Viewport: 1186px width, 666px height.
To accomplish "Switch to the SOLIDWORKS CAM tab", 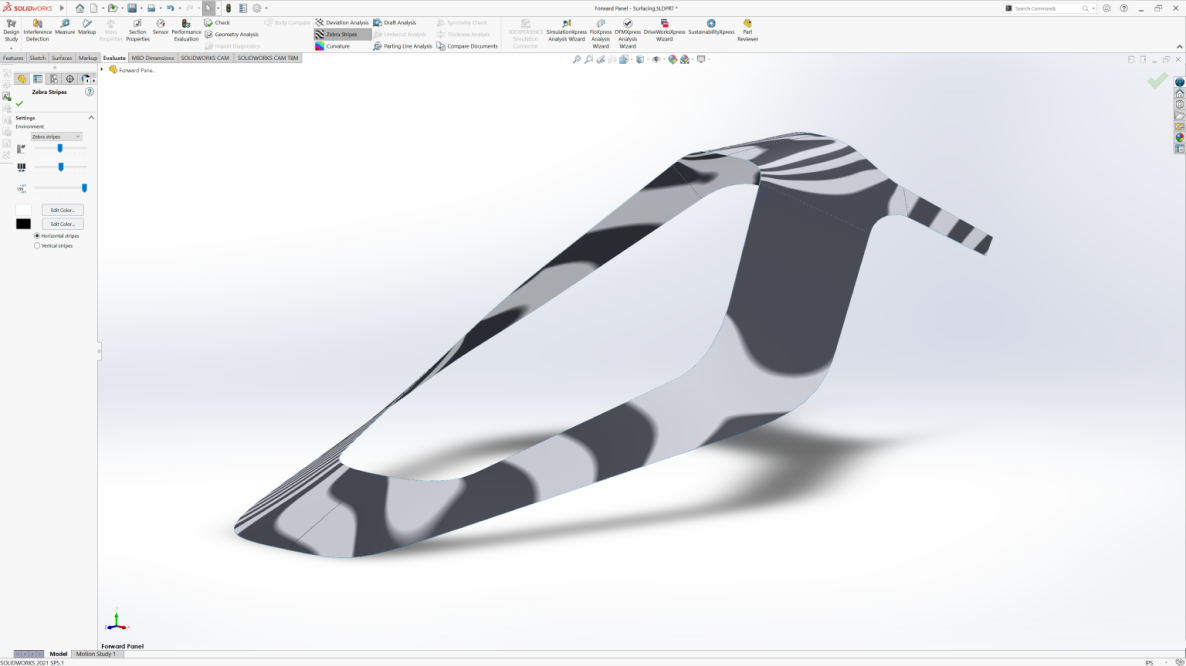I will coord(205,57).
